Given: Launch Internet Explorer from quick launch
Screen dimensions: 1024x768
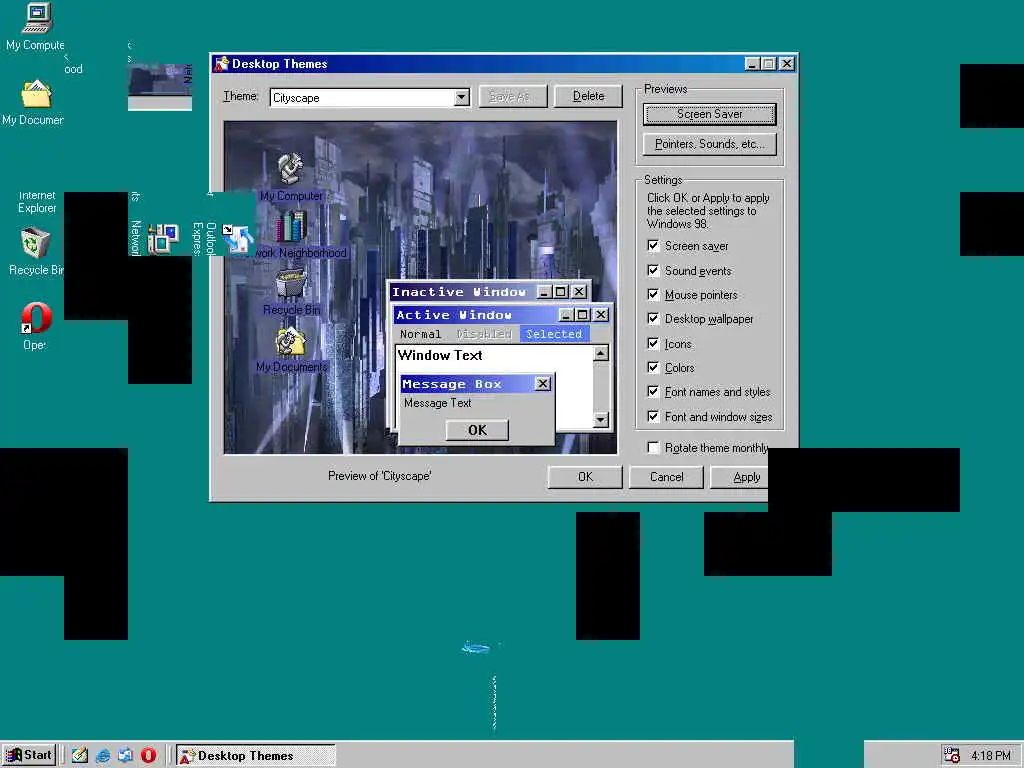Looking at the screenshot, I should 103,755.
